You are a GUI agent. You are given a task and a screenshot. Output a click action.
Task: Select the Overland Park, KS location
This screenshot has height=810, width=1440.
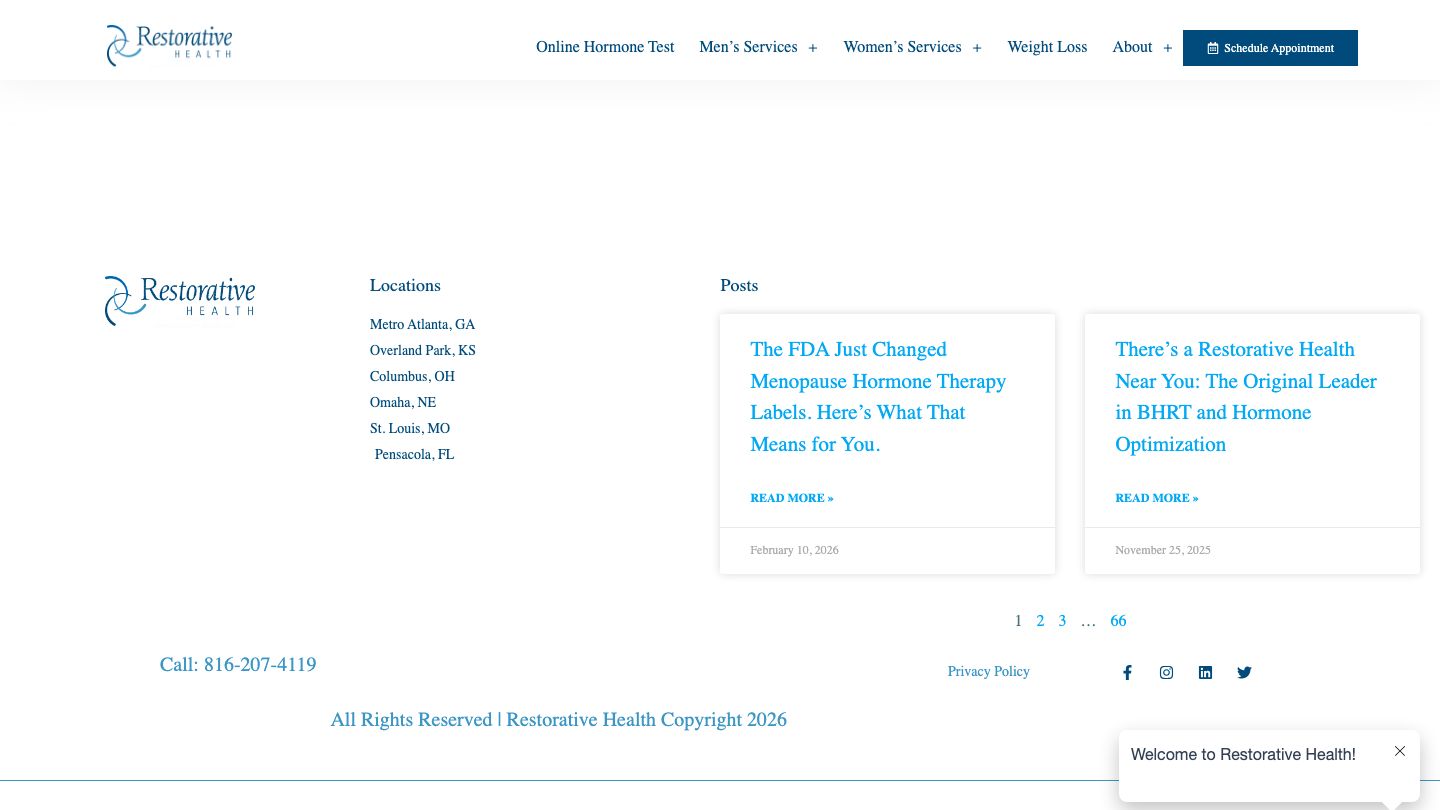[422, 350]
